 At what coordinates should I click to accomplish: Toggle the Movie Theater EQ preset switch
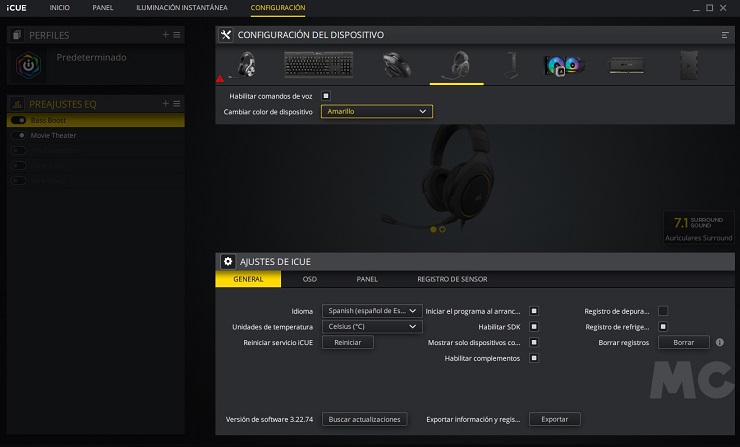(x=20, y=135)
